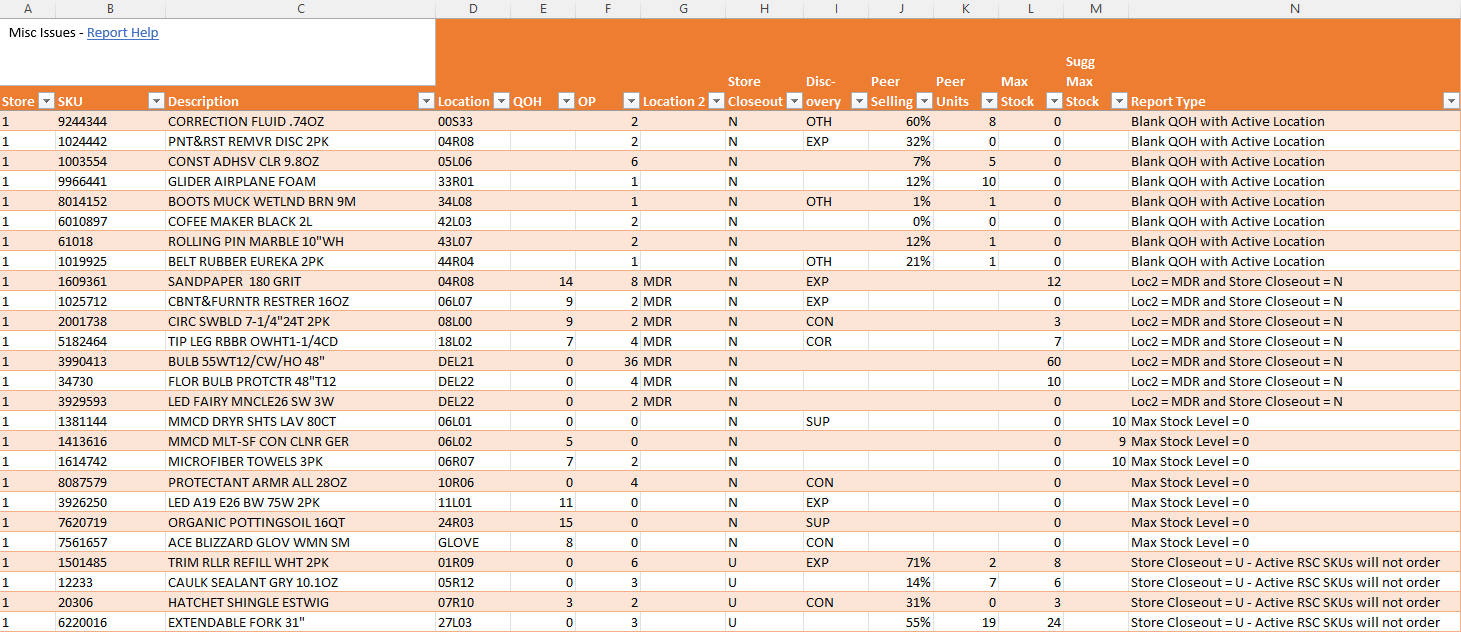The height and width of the screenshot is (632, 1461).
Task: Select column A header
Action: 27,9
